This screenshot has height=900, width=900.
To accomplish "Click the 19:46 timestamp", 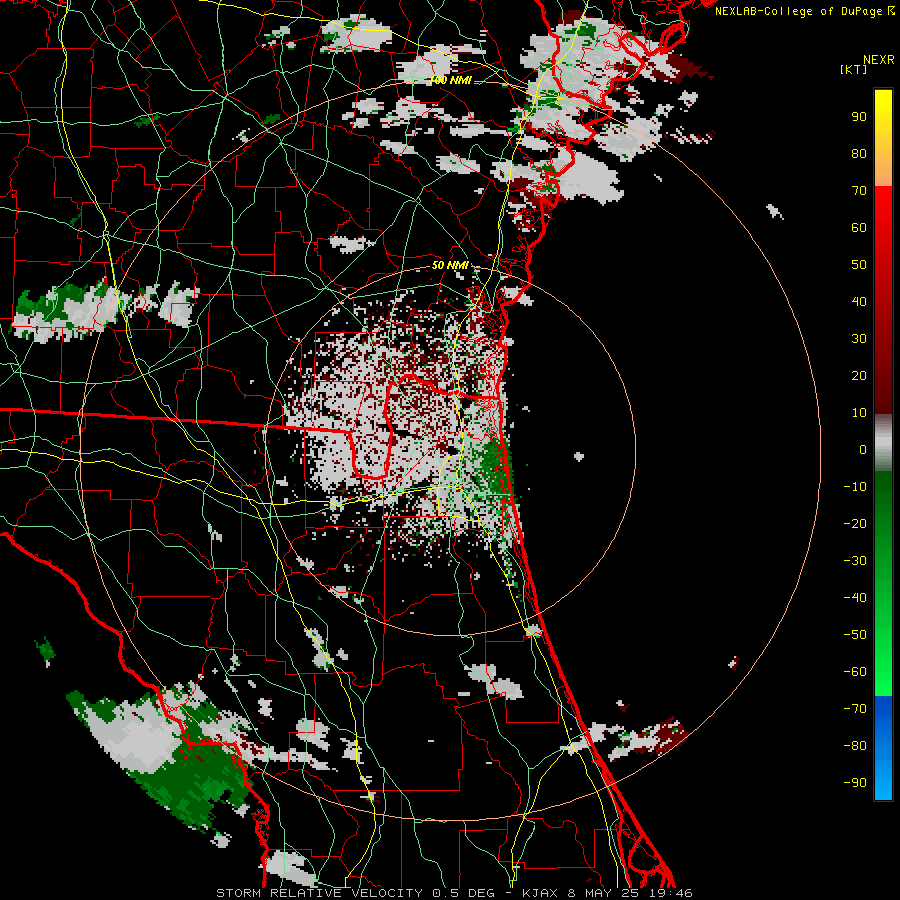I will click(671, 893).
